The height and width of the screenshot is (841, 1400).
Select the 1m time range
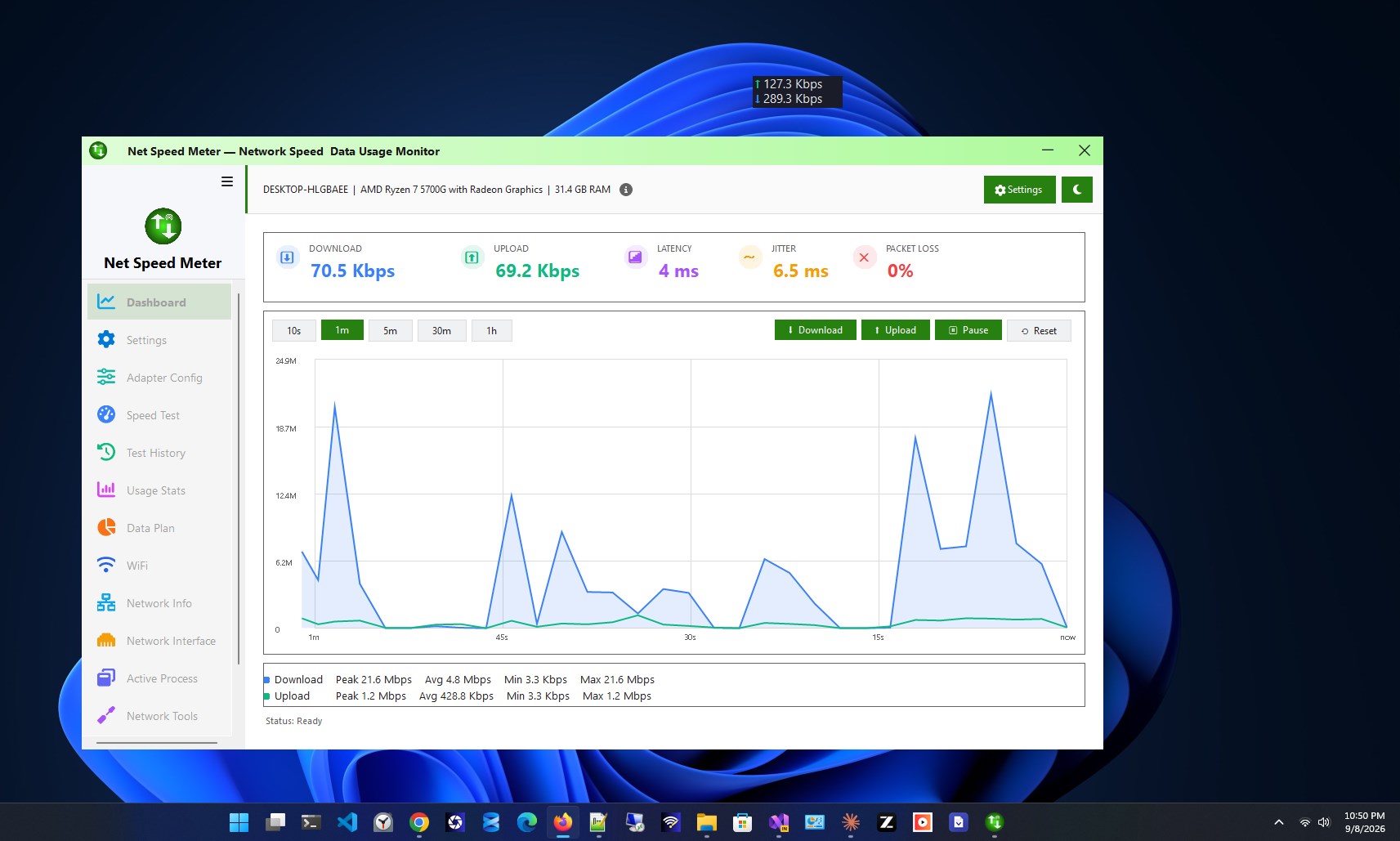coord(342,330)
